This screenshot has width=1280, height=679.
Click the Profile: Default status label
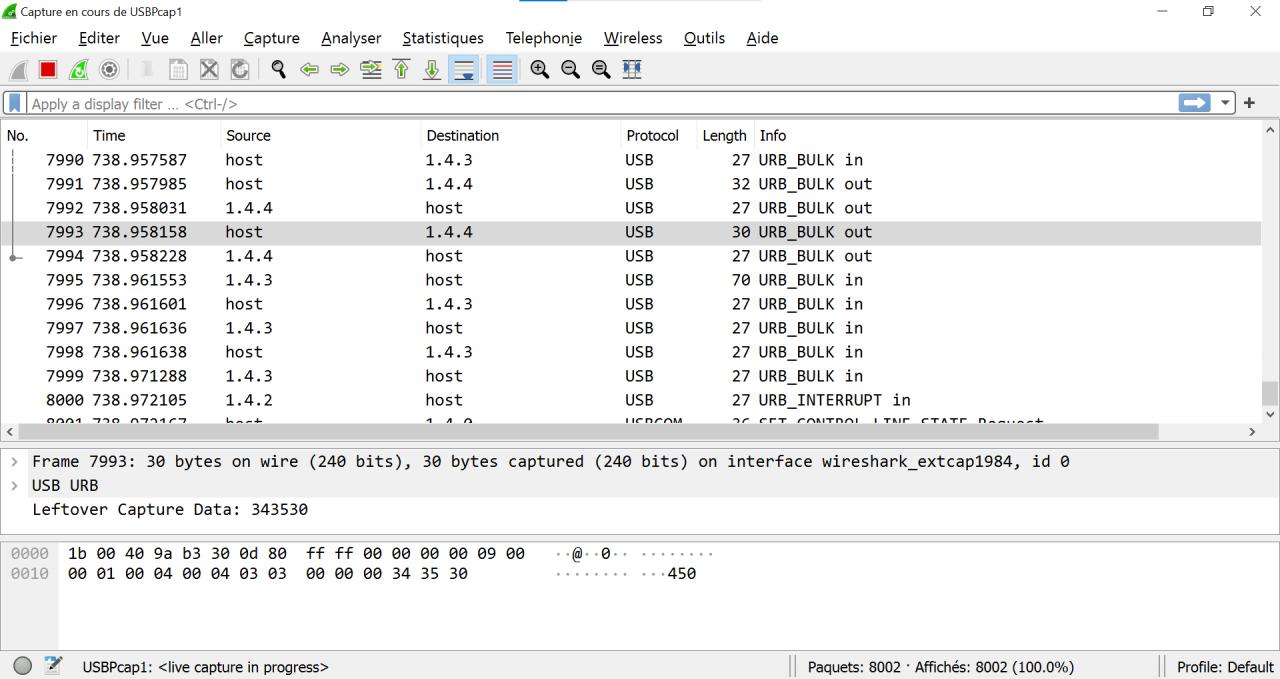point(1224,667)
